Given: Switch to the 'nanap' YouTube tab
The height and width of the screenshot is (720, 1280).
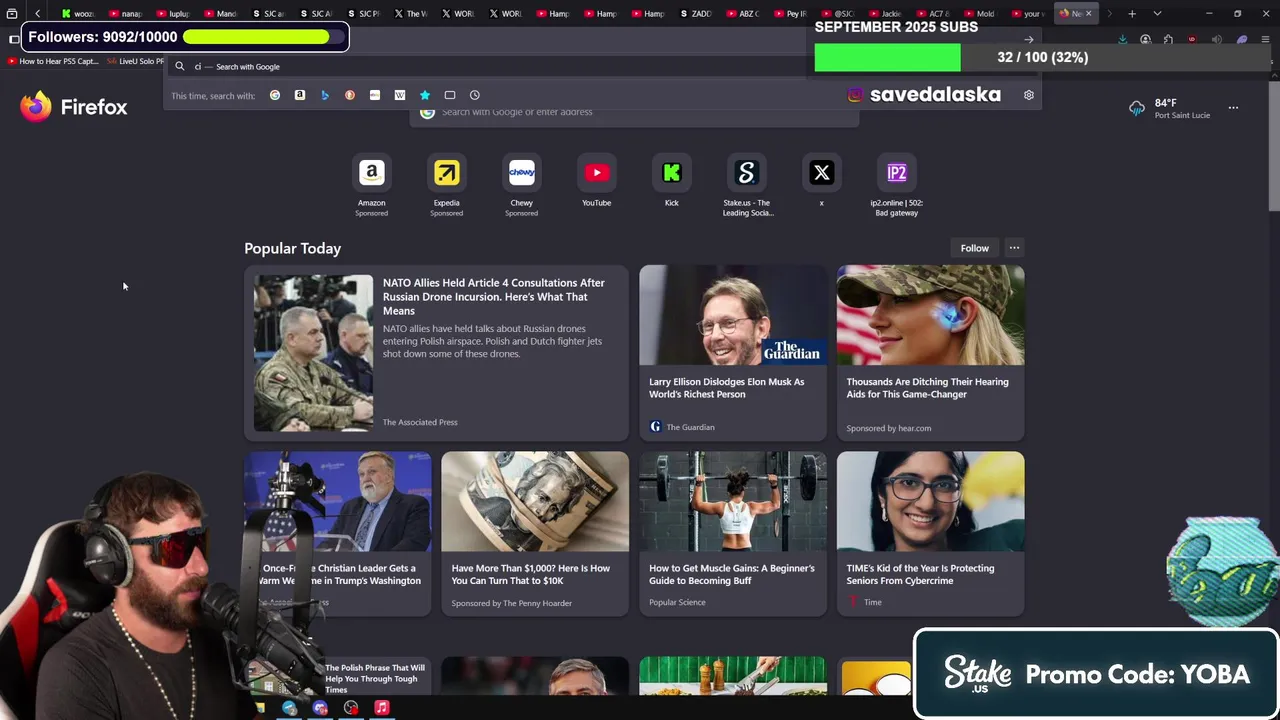Looking at the screenshot, I should [x=126, y=14].
